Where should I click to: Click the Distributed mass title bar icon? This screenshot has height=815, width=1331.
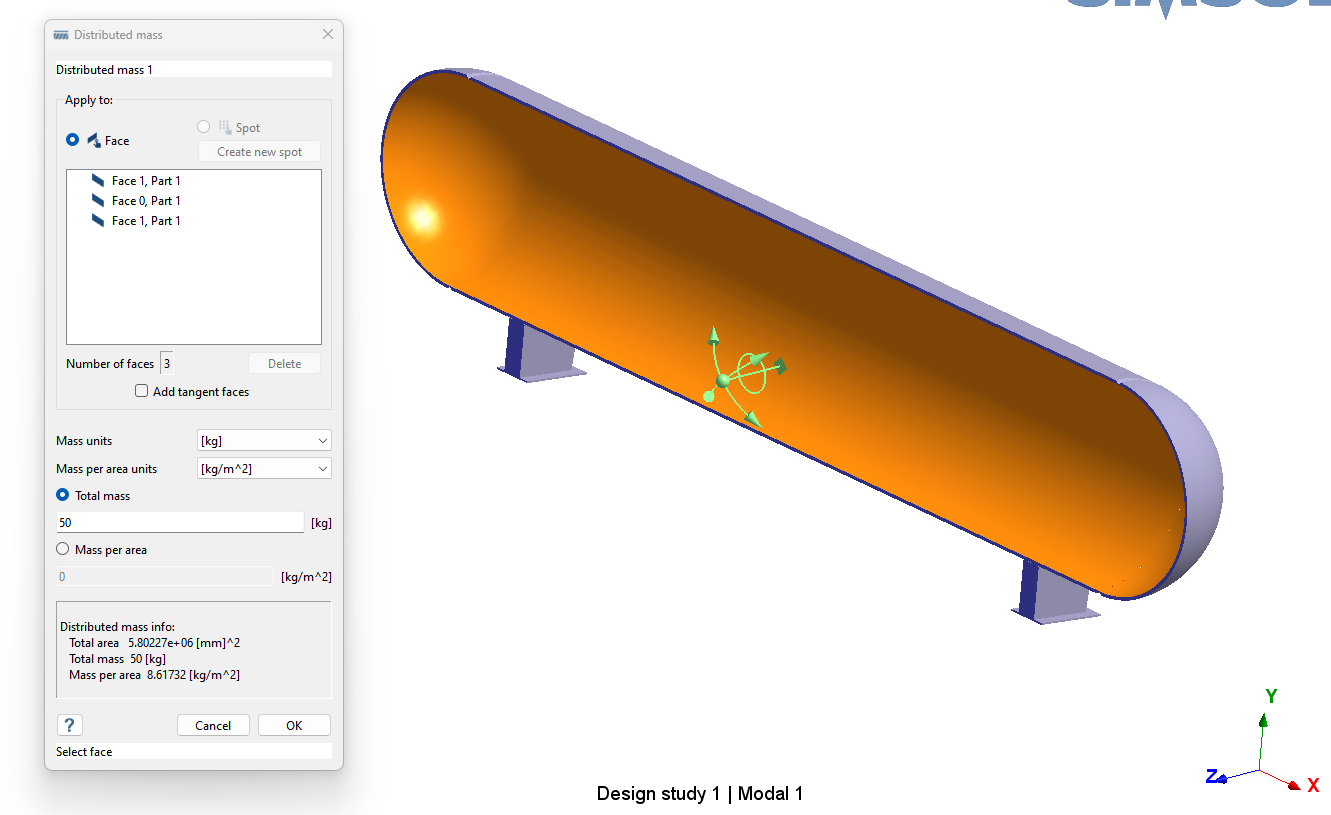point(61,35)
